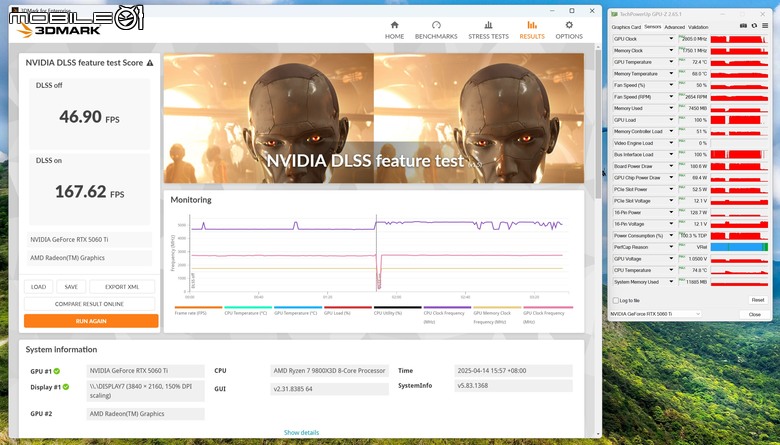Click 'AMD Ryzen 7 9800X3D 8-Core Processor' CPU field
Screen dimensions: 780x445
click(x=329, y=371)
